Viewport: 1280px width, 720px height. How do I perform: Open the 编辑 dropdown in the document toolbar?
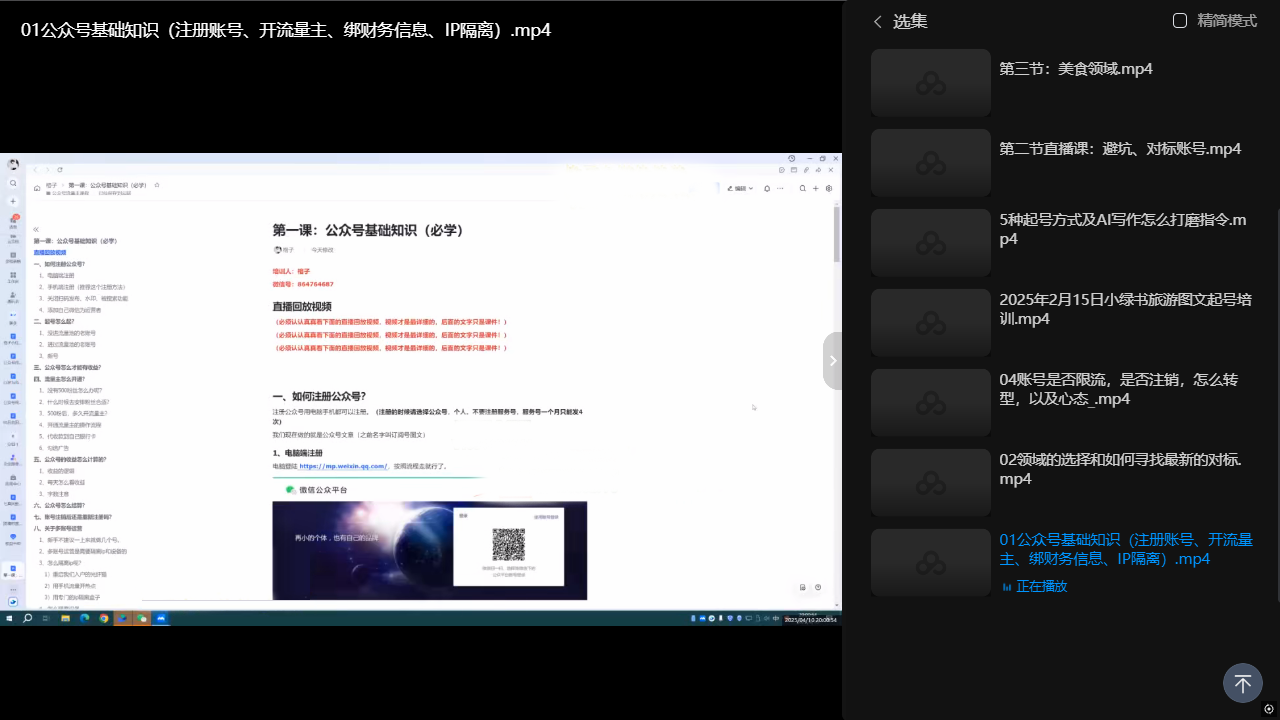coord(740,188)
